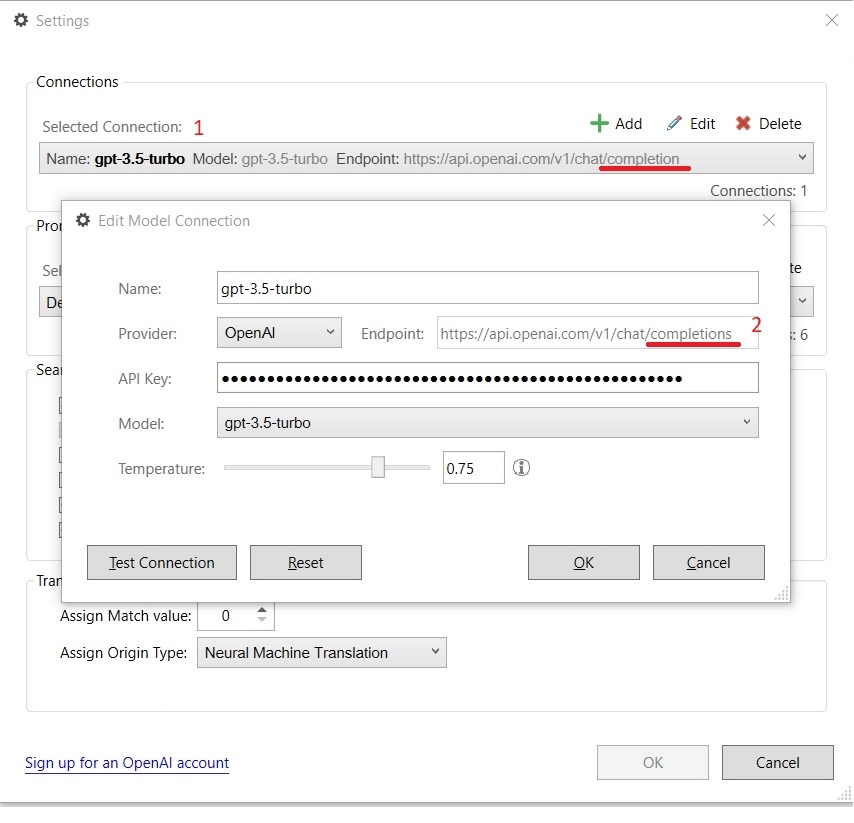Open the Sign up for an OpenAI account link
This screenshot has height=823, width=854.
126,762
